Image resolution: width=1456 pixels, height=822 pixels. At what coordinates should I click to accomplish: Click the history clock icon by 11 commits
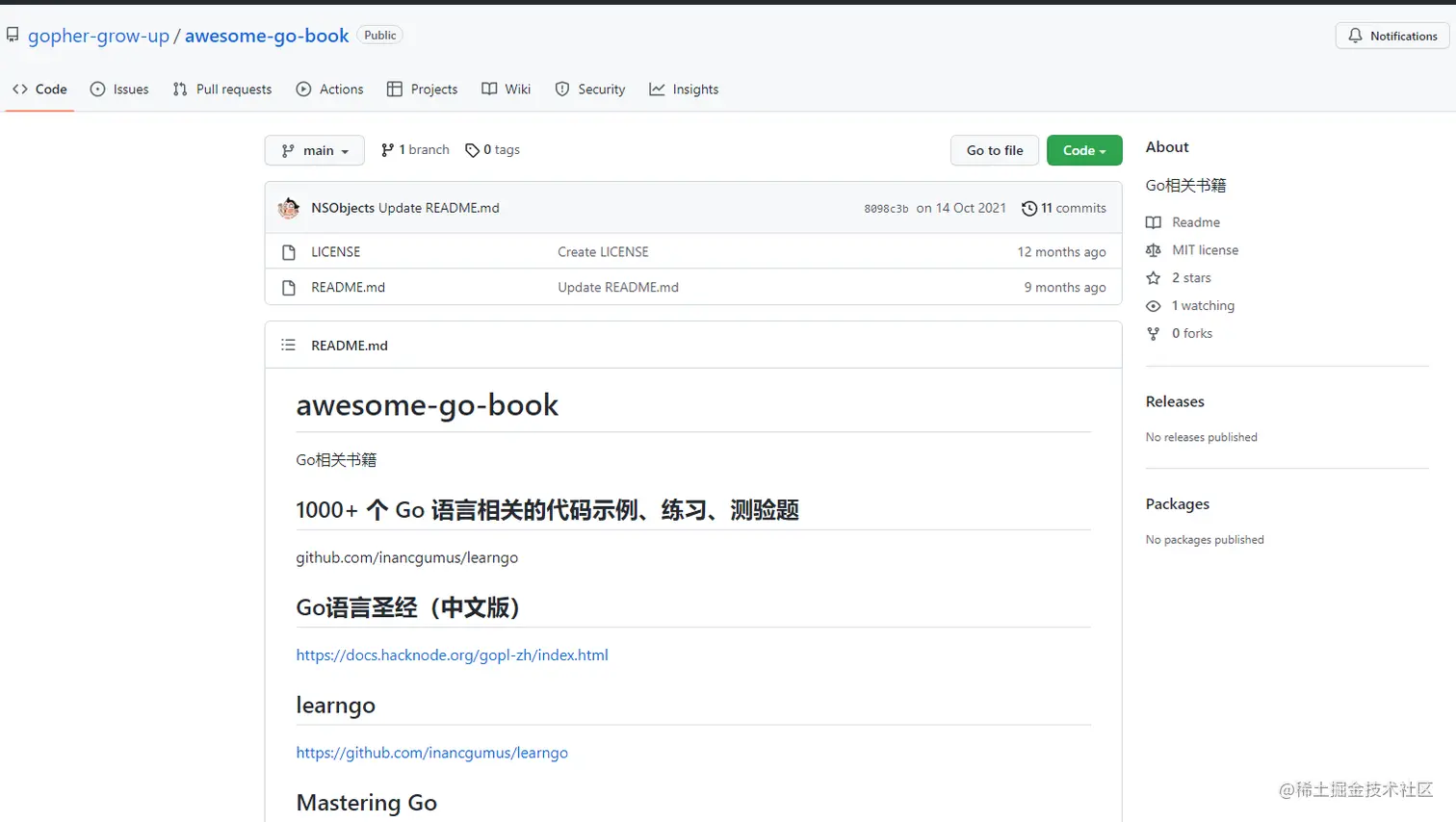[1029, 209]
